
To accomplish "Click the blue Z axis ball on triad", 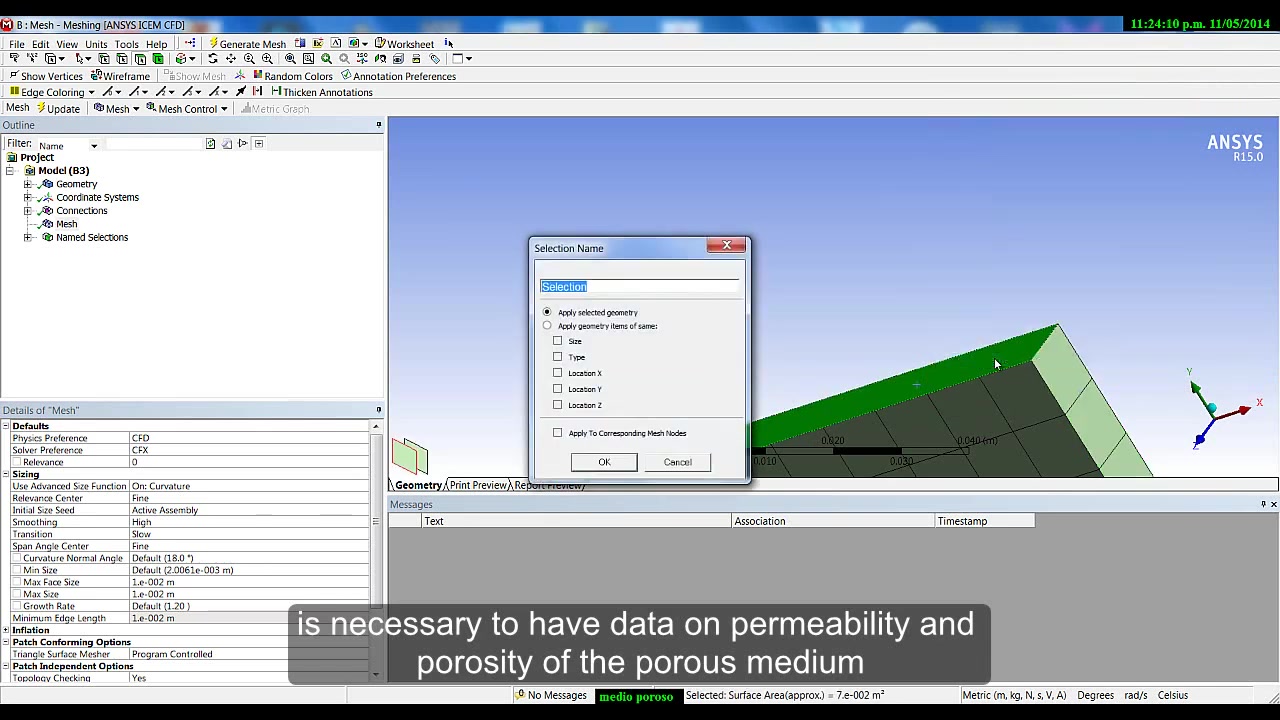I will click(1199, 440).
